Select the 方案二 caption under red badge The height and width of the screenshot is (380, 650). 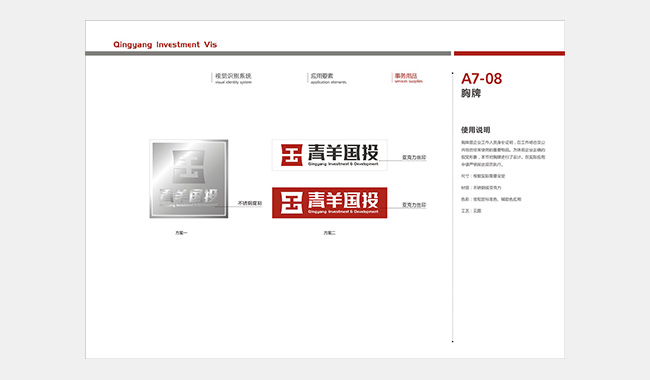coord(330,233)
